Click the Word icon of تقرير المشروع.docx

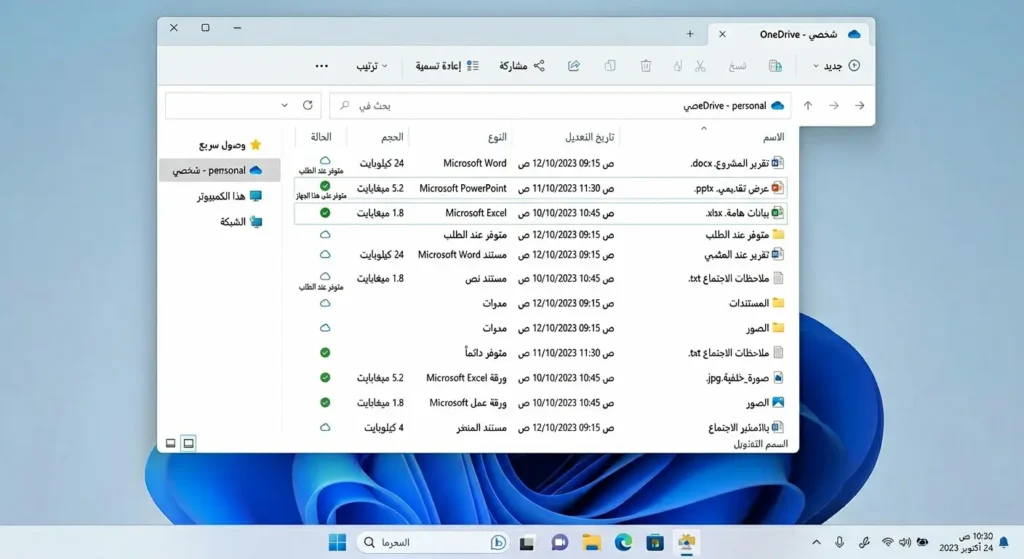778,163
